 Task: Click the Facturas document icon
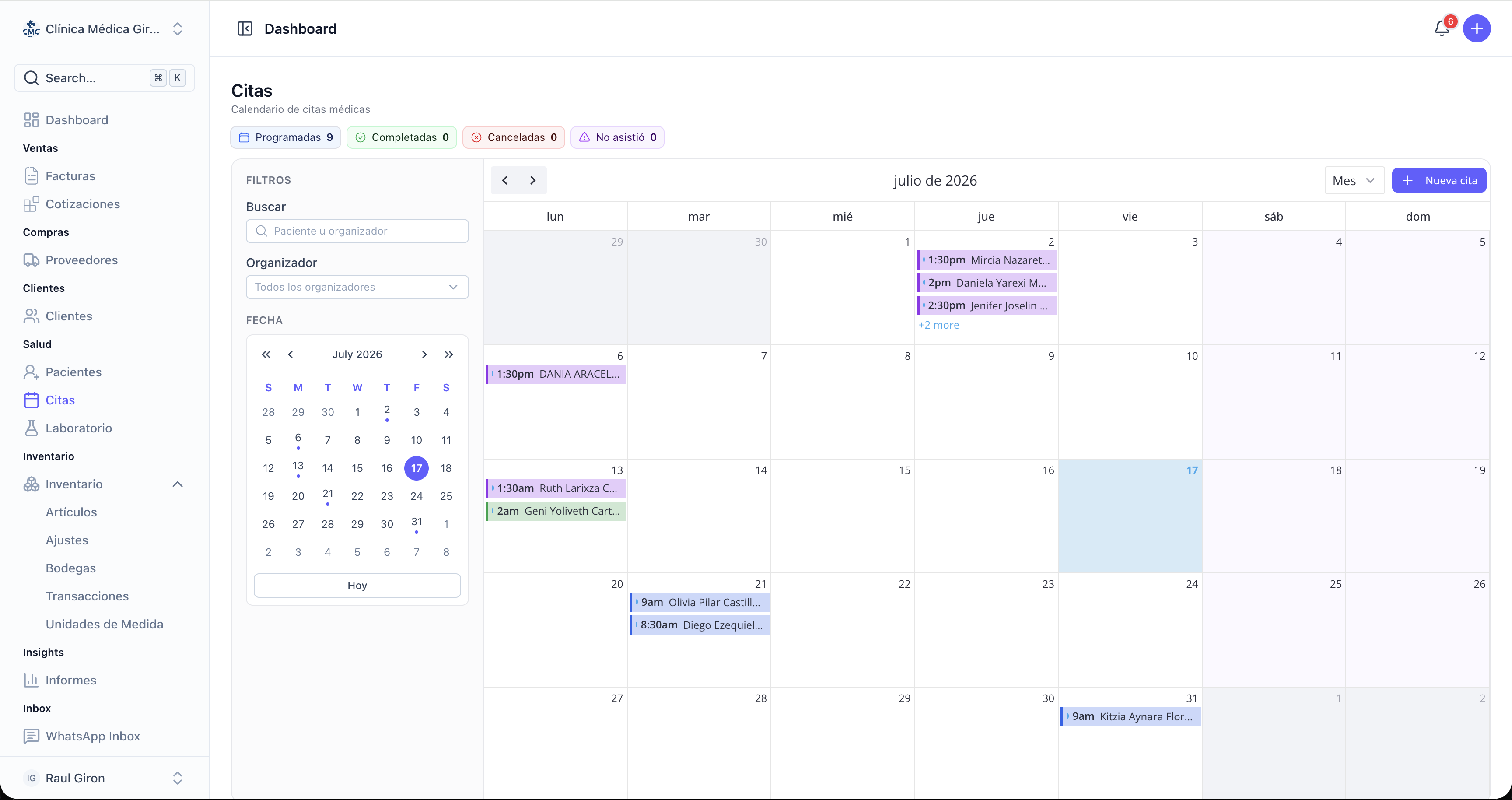point(31,176)
